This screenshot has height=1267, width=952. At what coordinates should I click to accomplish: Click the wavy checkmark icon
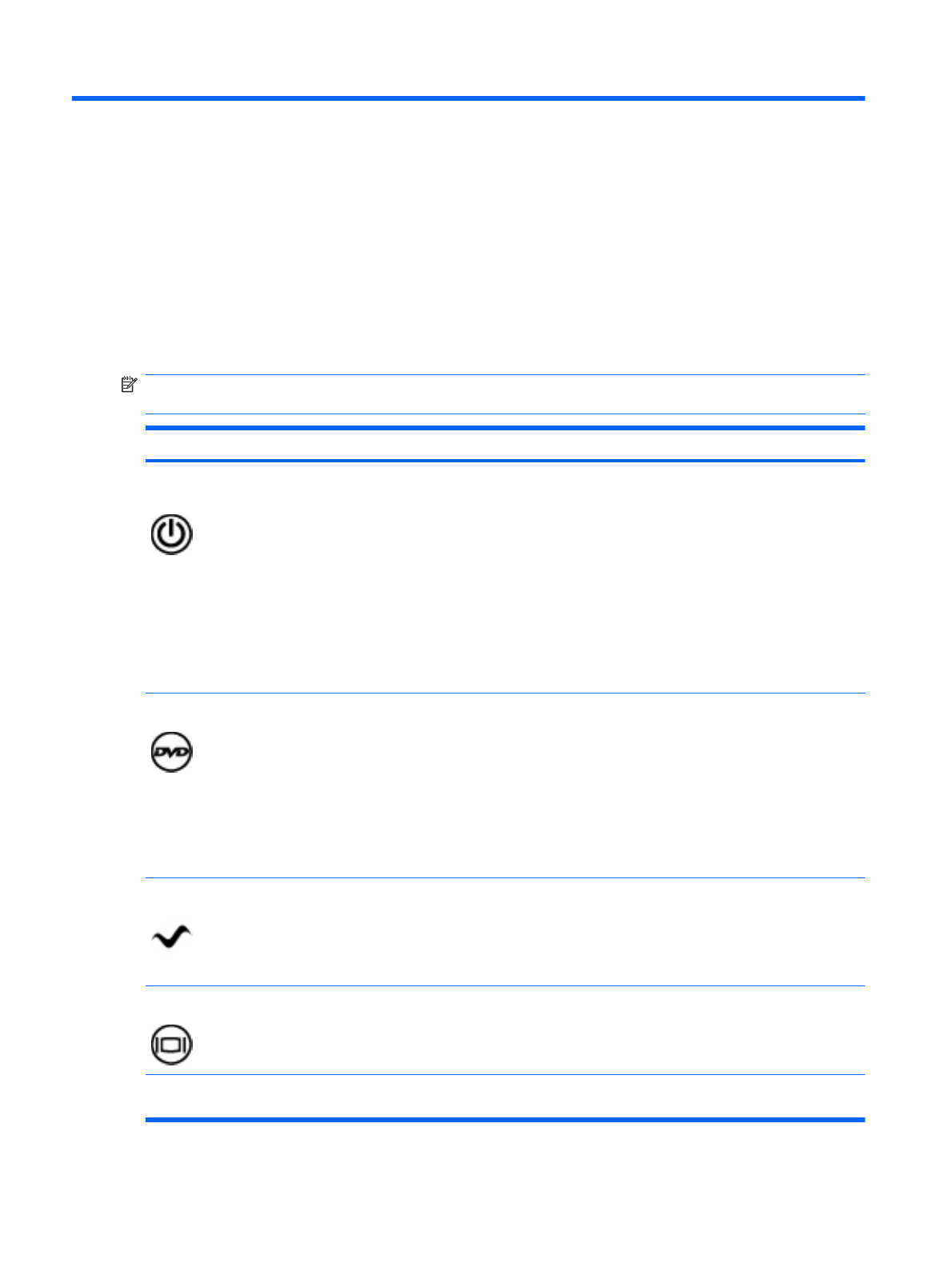[x=171, y=937]
